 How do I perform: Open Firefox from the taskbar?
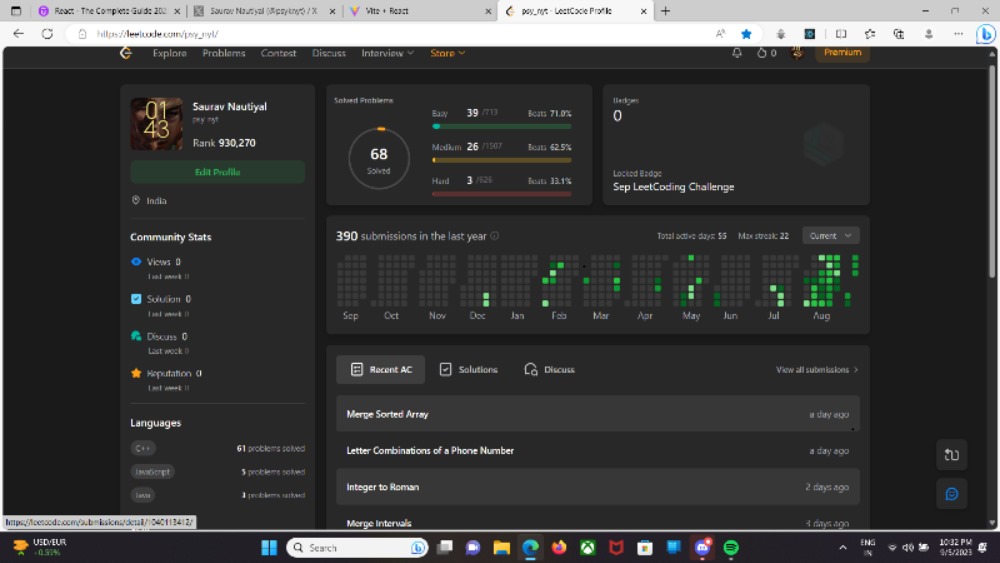click(559, 548)
